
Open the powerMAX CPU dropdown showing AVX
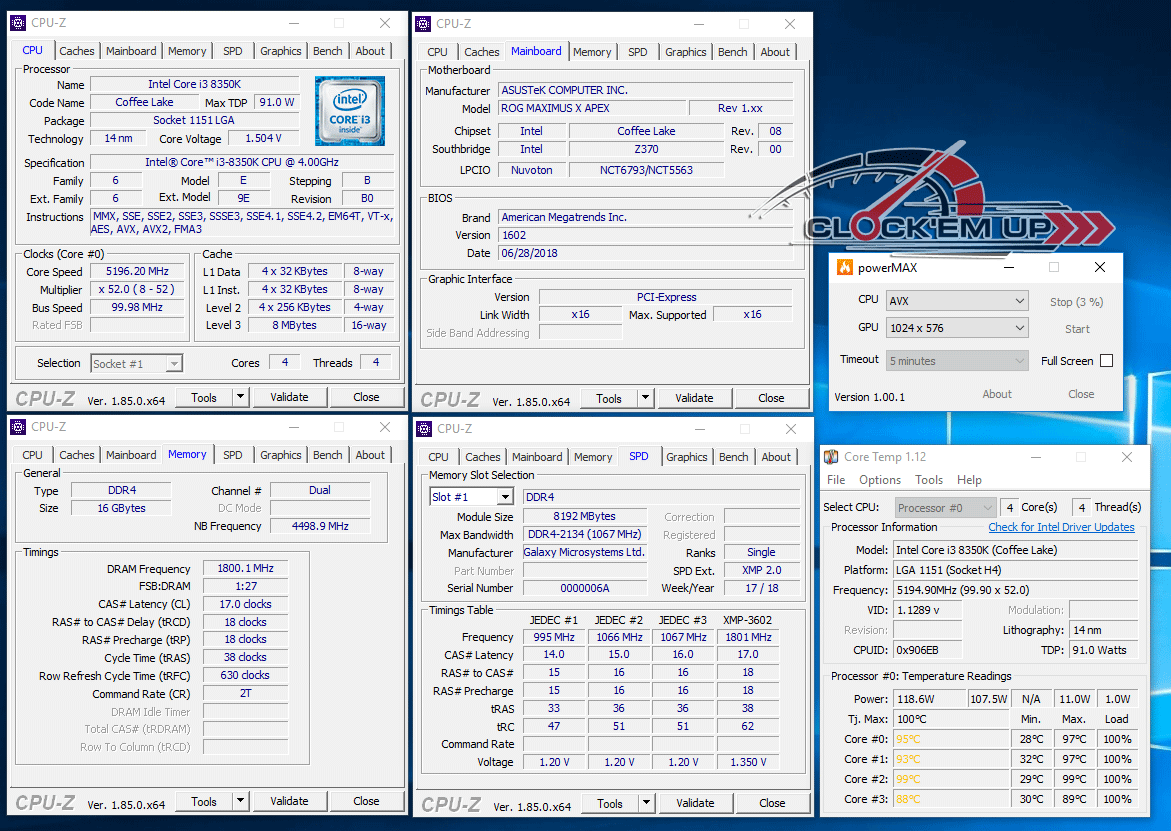click(957, 301)
